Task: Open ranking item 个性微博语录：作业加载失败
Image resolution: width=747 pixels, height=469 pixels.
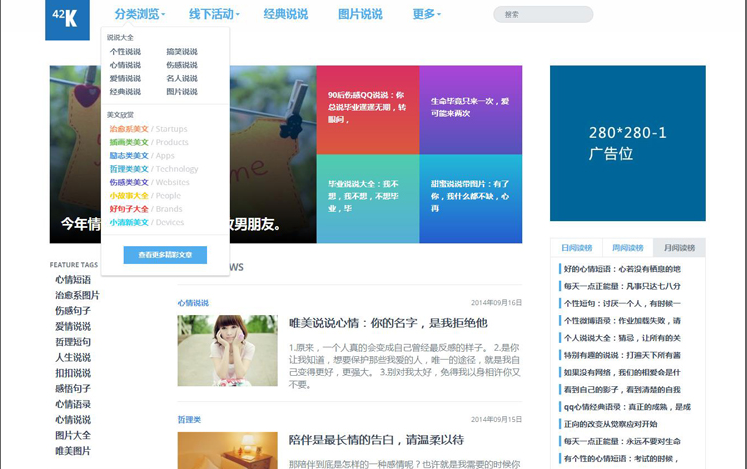Action: (622, 320)
